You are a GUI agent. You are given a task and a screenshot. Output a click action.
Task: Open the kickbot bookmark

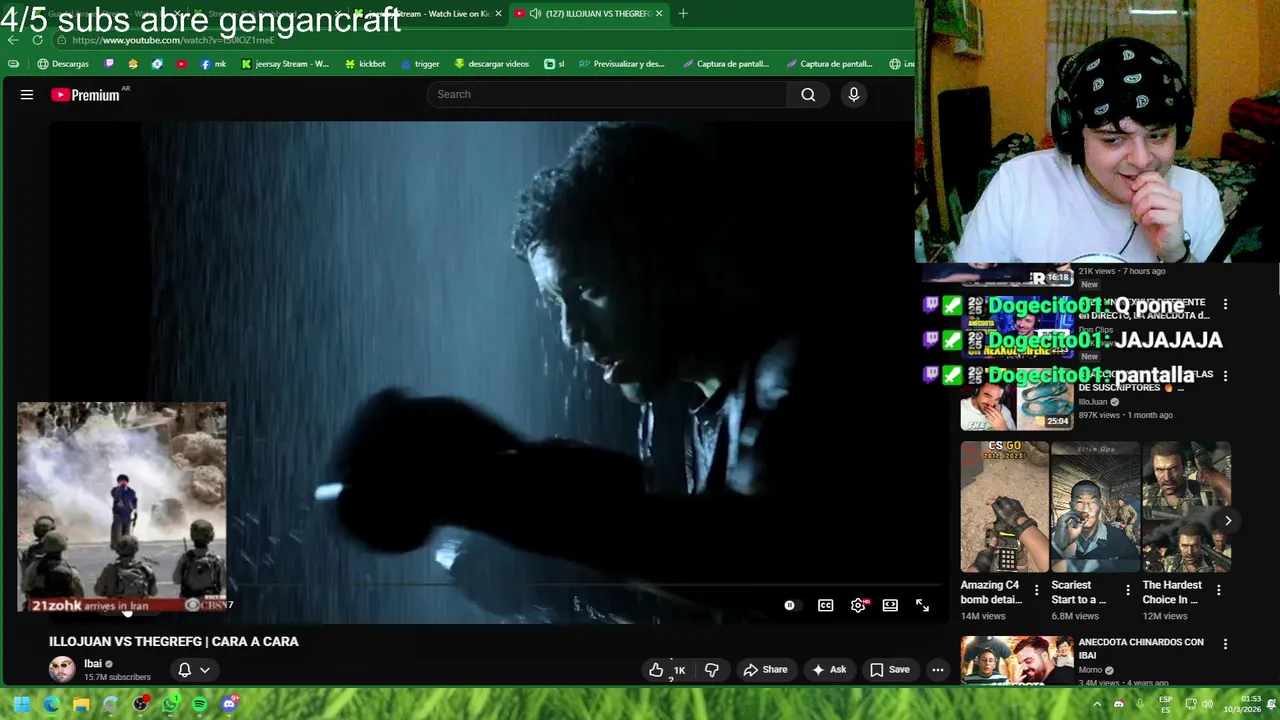point(365,64)
